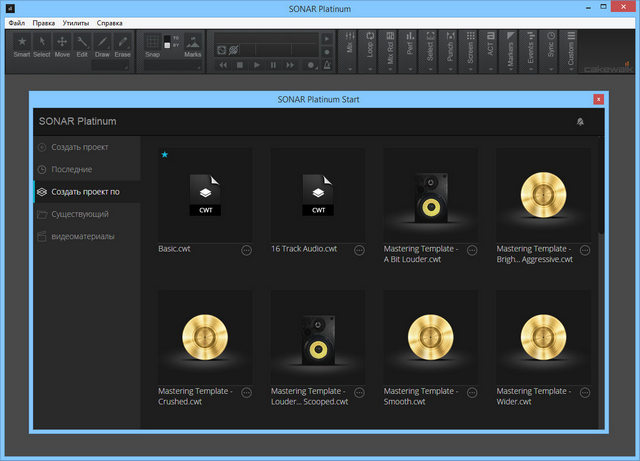This screenshot has width=640, height=461.
Task: Select the Mastering Template - Smooth.cwt thumbnail
Action: pyautogui.click(x=430, y=336)
